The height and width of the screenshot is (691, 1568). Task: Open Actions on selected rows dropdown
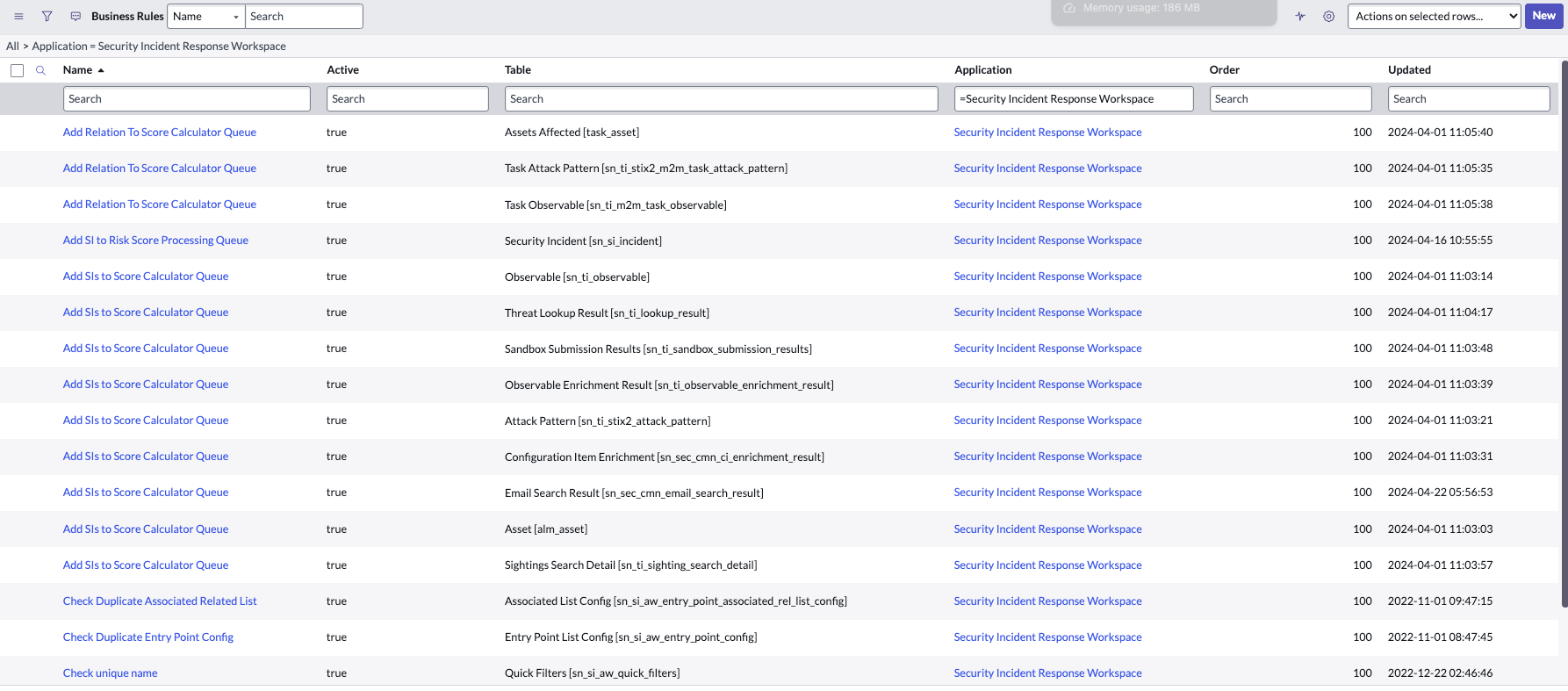1434,17
